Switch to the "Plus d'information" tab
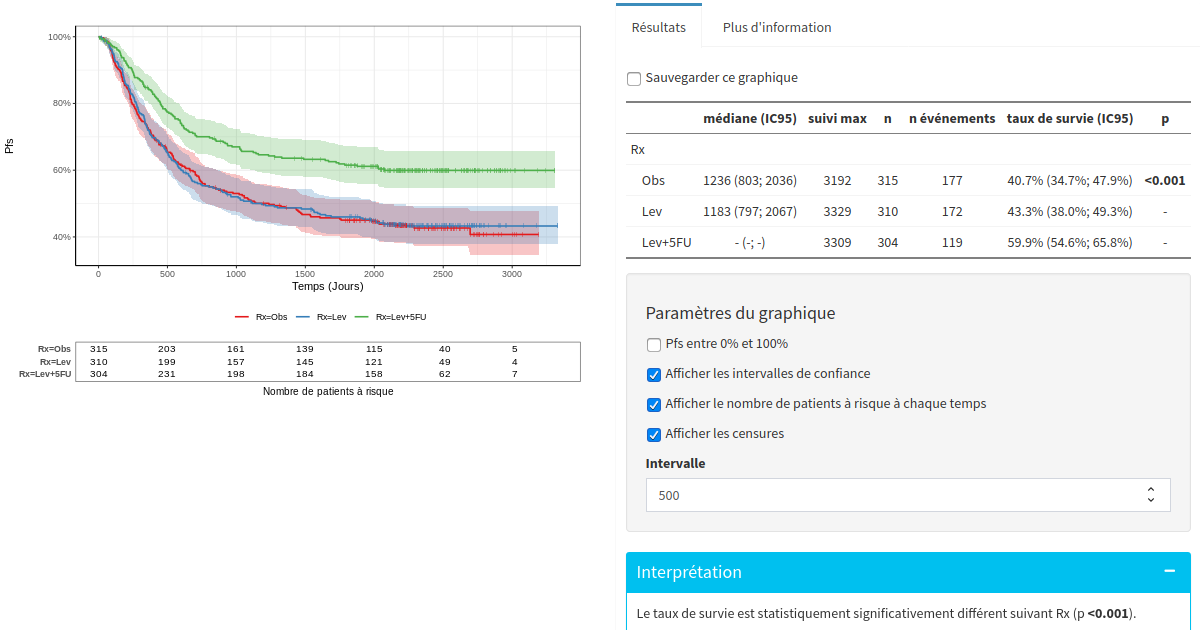The image size is (1200, 630). pos(776,27)
